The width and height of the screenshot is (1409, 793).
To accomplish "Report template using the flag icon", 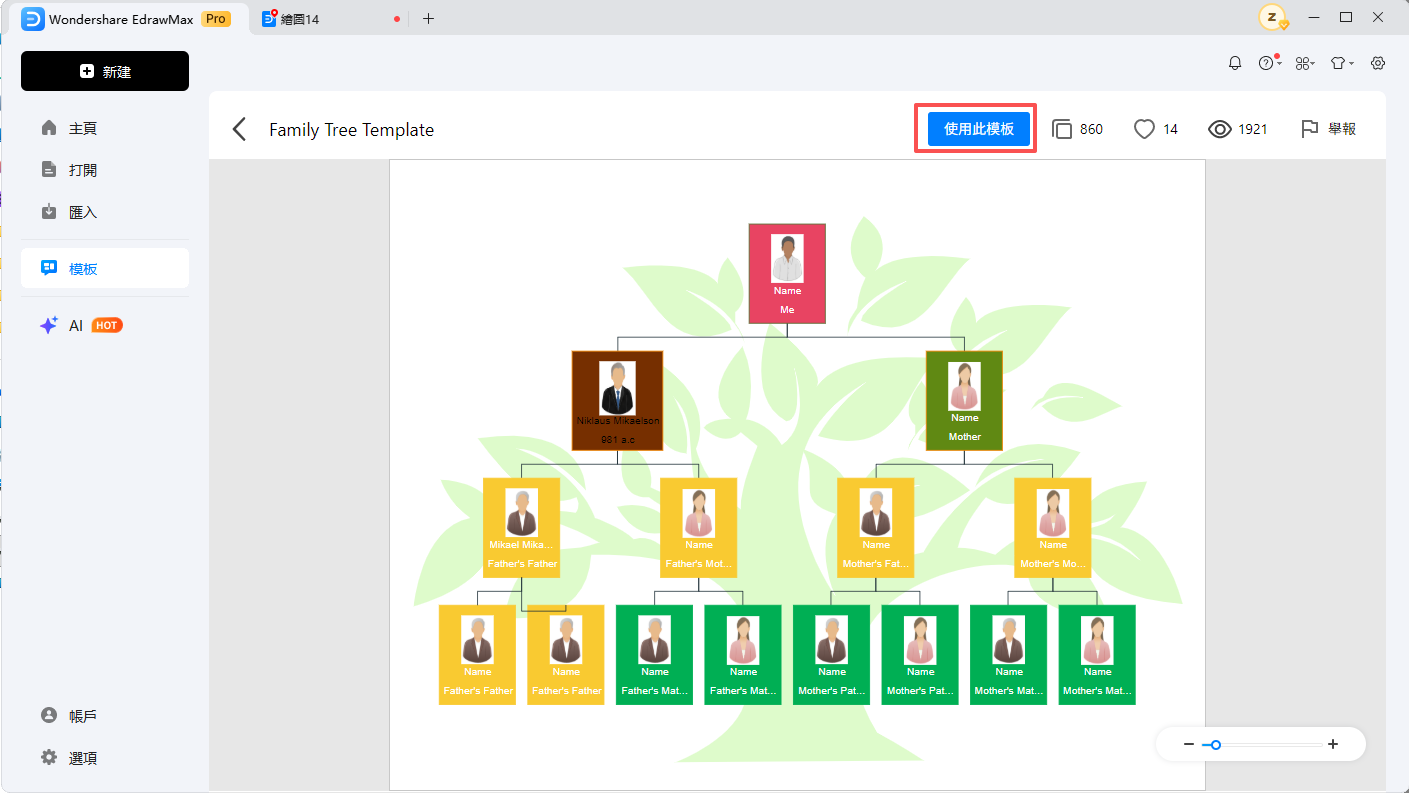I will pyautogui.click(x=1309, y=129).
